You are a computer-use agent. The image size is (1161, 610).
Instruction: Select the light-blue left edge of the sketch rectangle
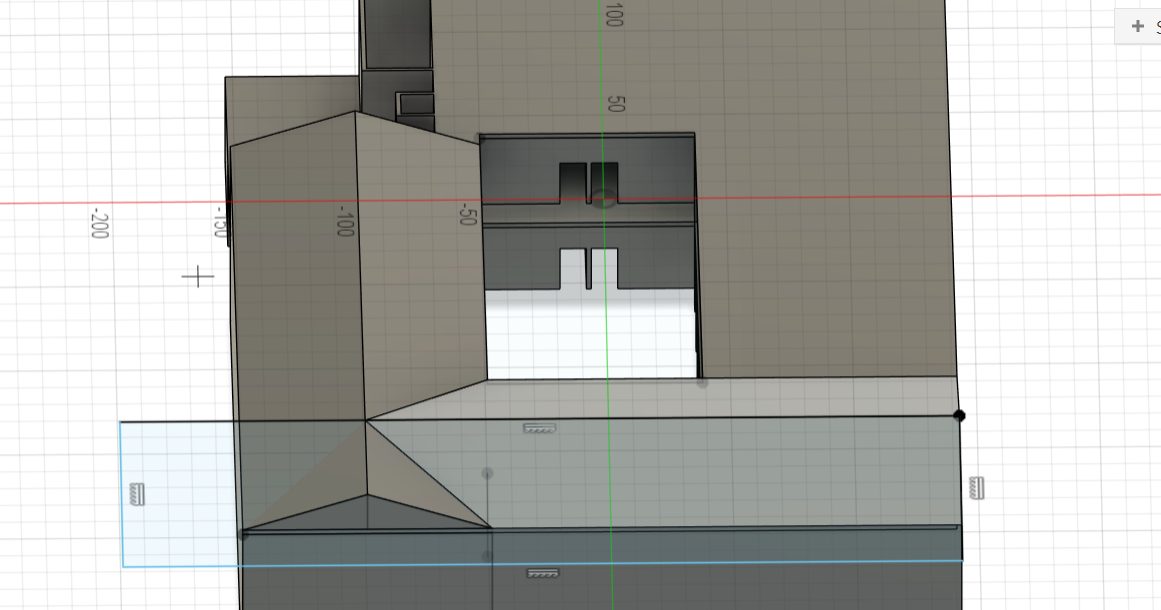click(x=121, y=495)
